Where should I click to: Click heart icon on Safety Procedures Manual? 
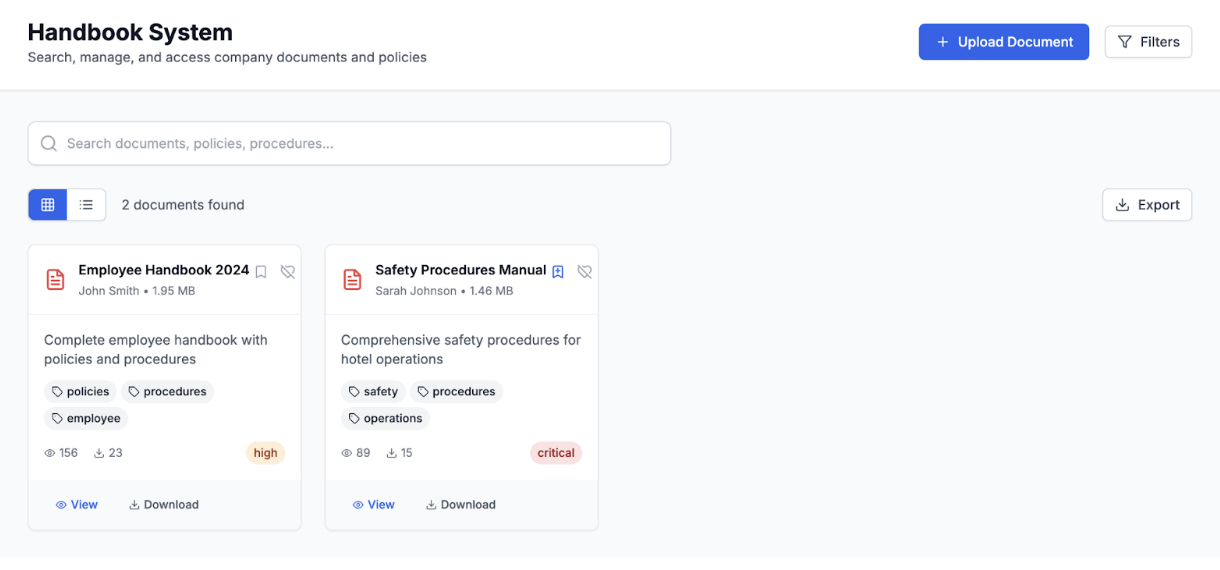pos(585,272)
